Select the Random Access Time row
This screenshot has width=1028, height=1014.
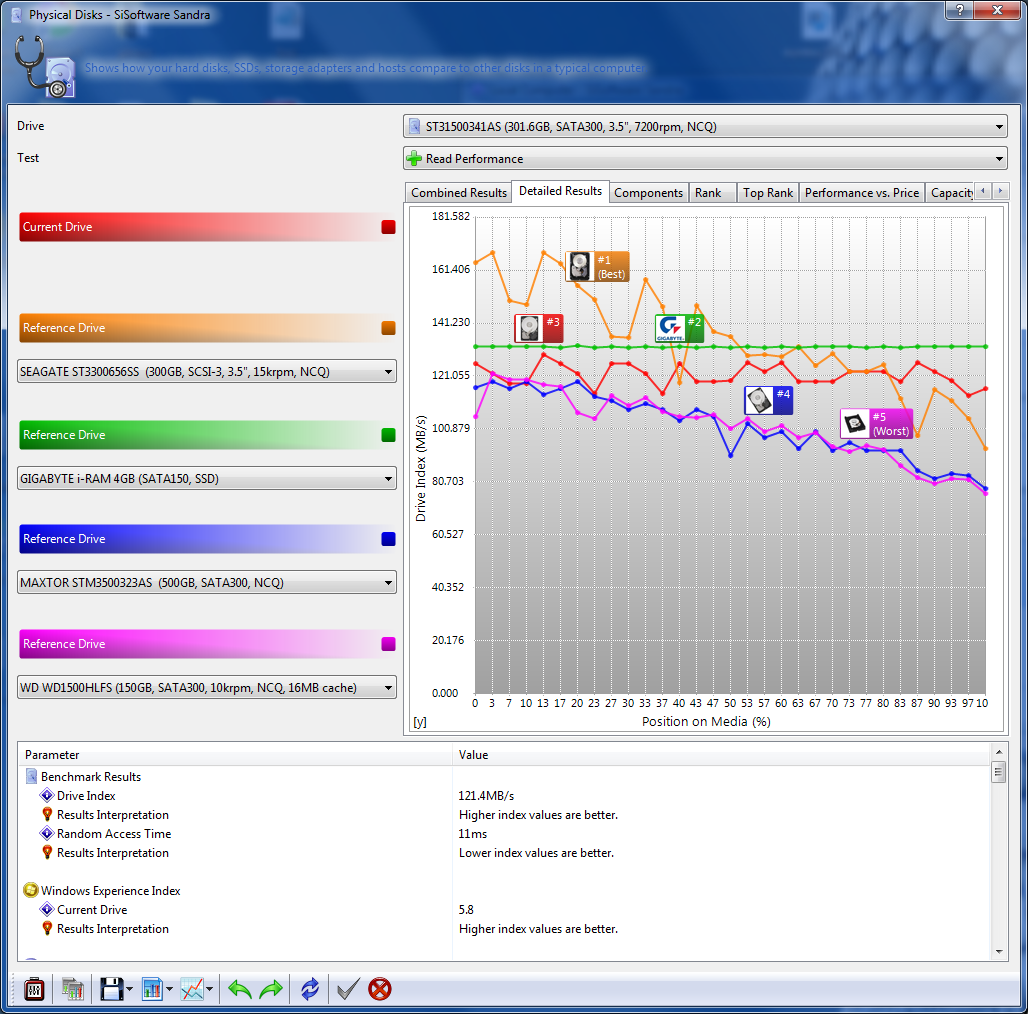click(504, 834)
